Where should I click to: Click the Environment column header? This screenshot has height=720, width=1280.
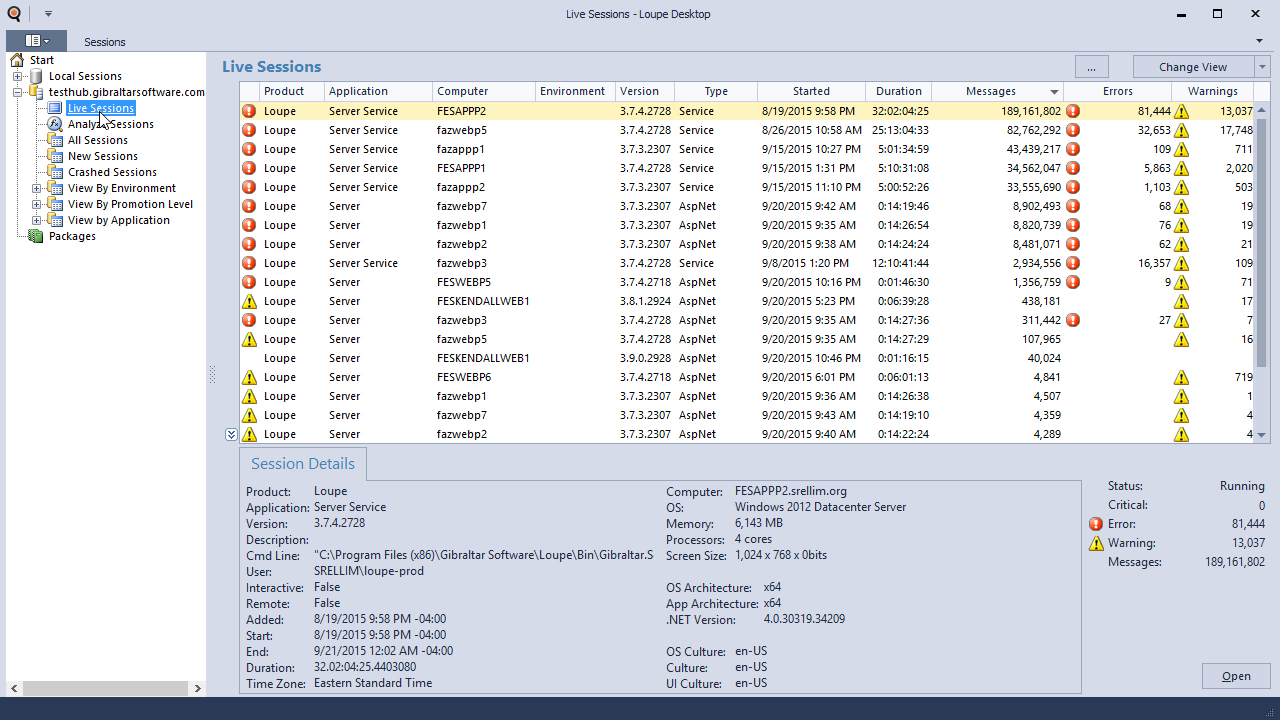coord(574,91)
